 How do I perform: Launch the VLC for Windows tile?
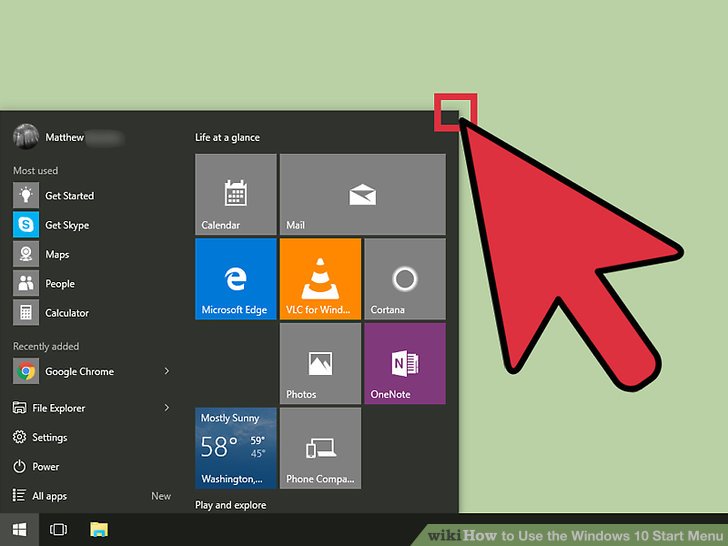(x=320, y=279)
